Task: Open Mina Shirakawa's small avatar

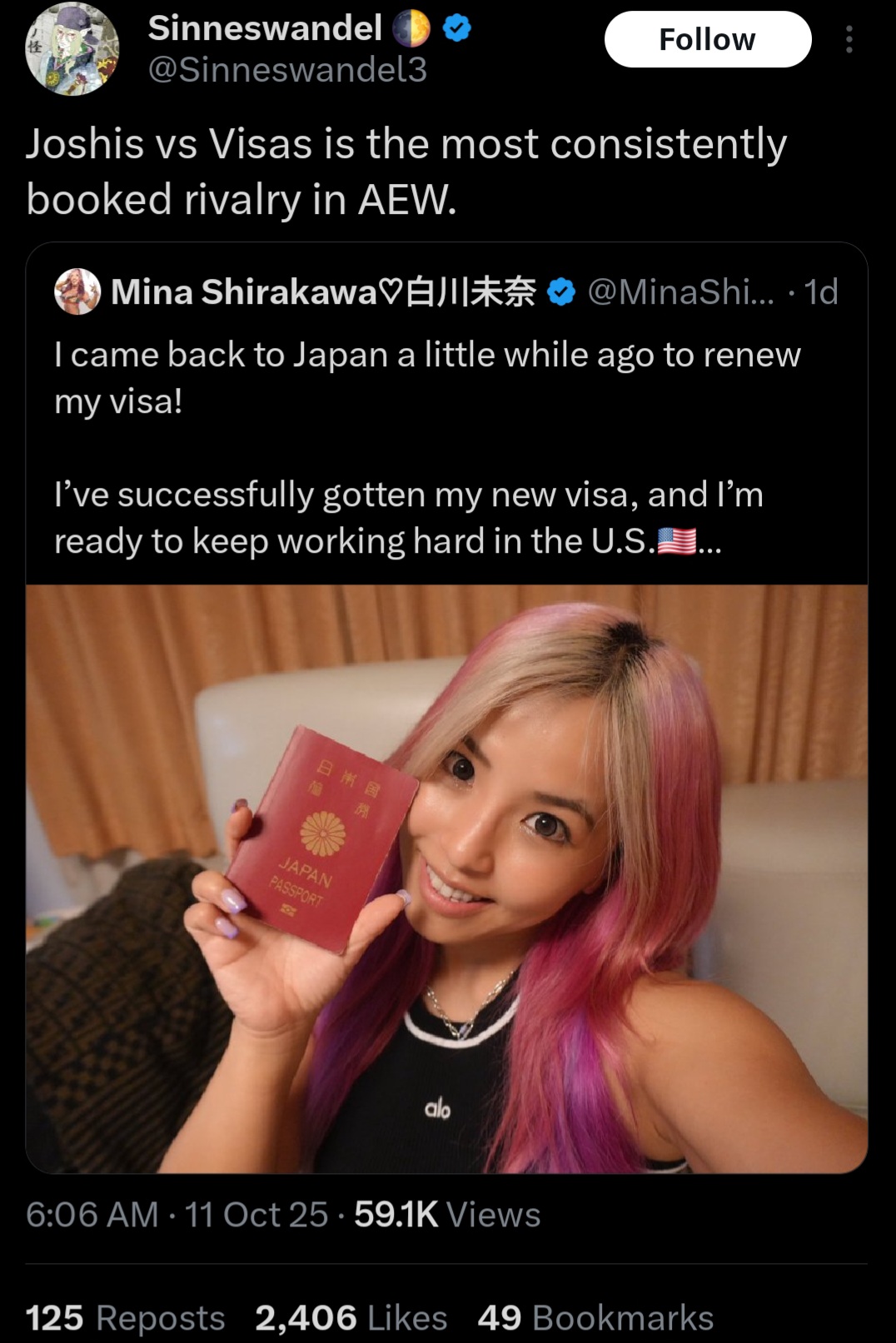Action: 77,291
